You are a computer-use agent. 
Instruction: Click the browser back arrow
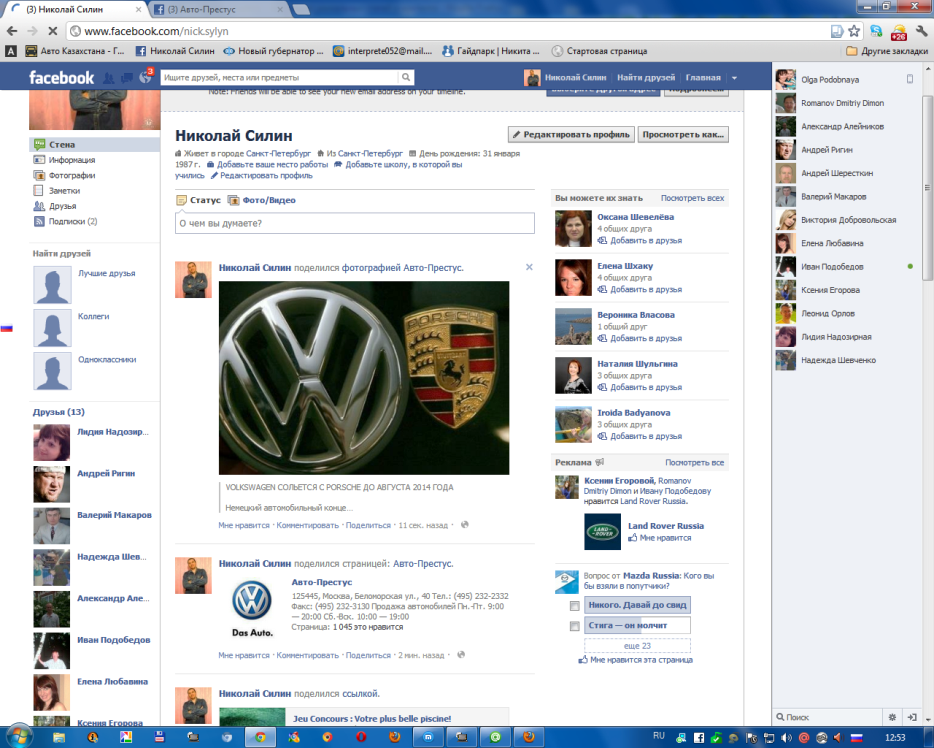coord(12,31)
